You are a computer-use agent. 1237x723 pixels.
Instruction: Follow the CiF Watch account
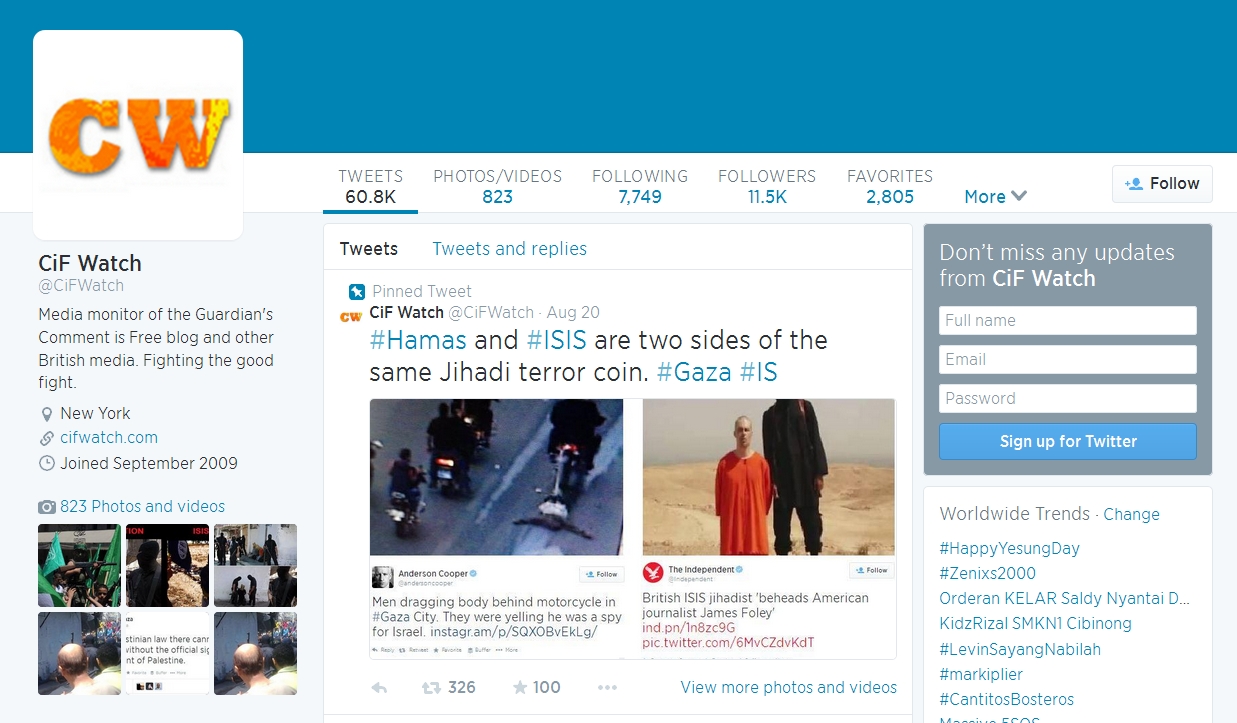point(1162,184)
